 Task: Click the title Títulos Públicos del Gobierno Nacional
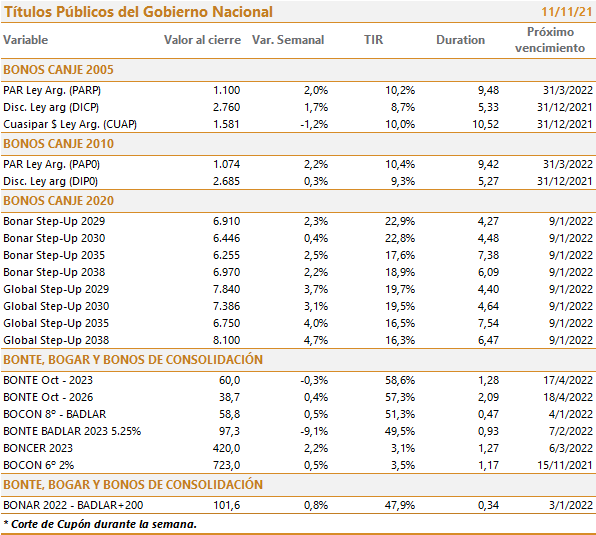[138, 12]
